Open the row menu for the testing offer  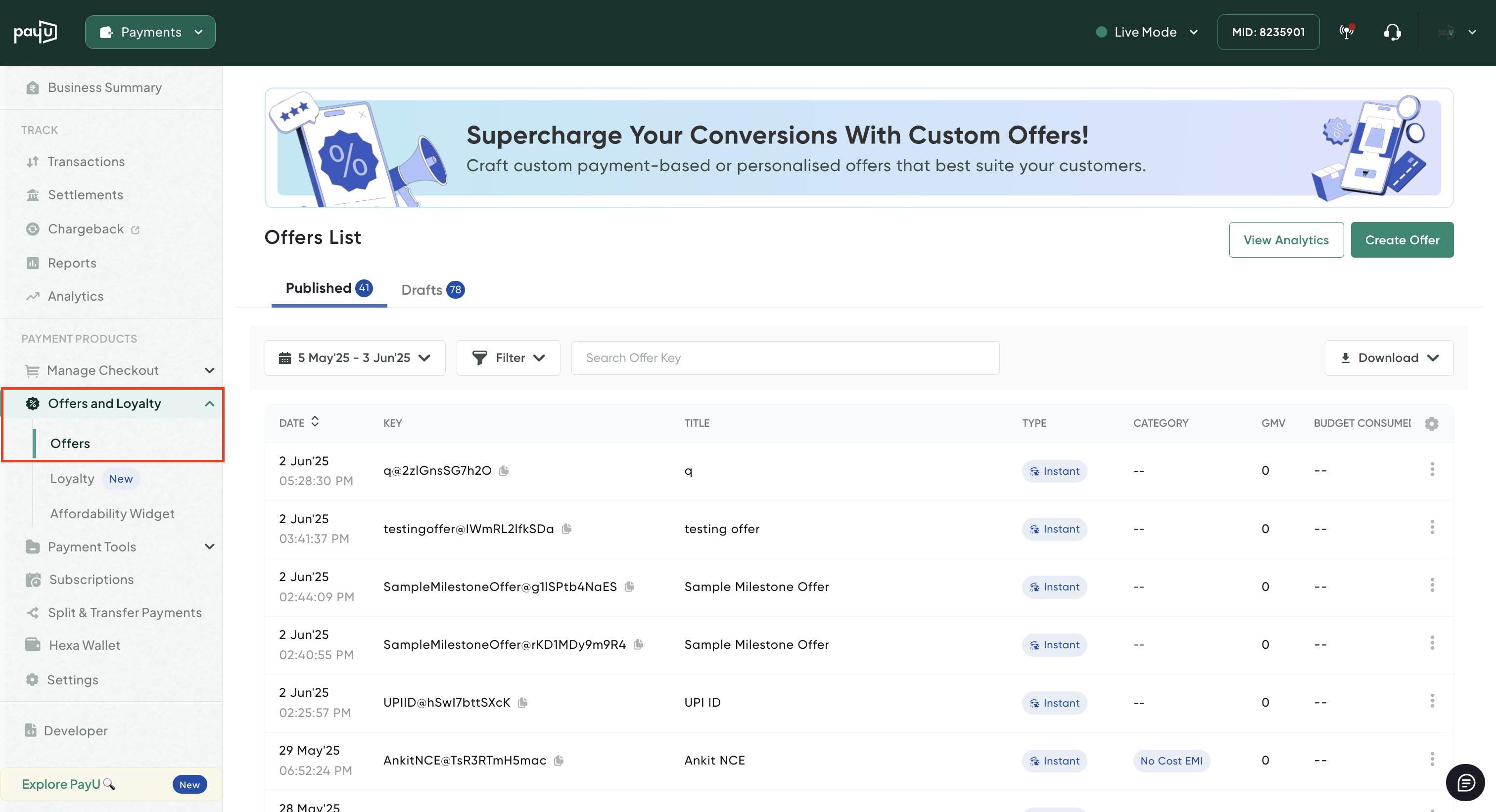(1432, 527)
